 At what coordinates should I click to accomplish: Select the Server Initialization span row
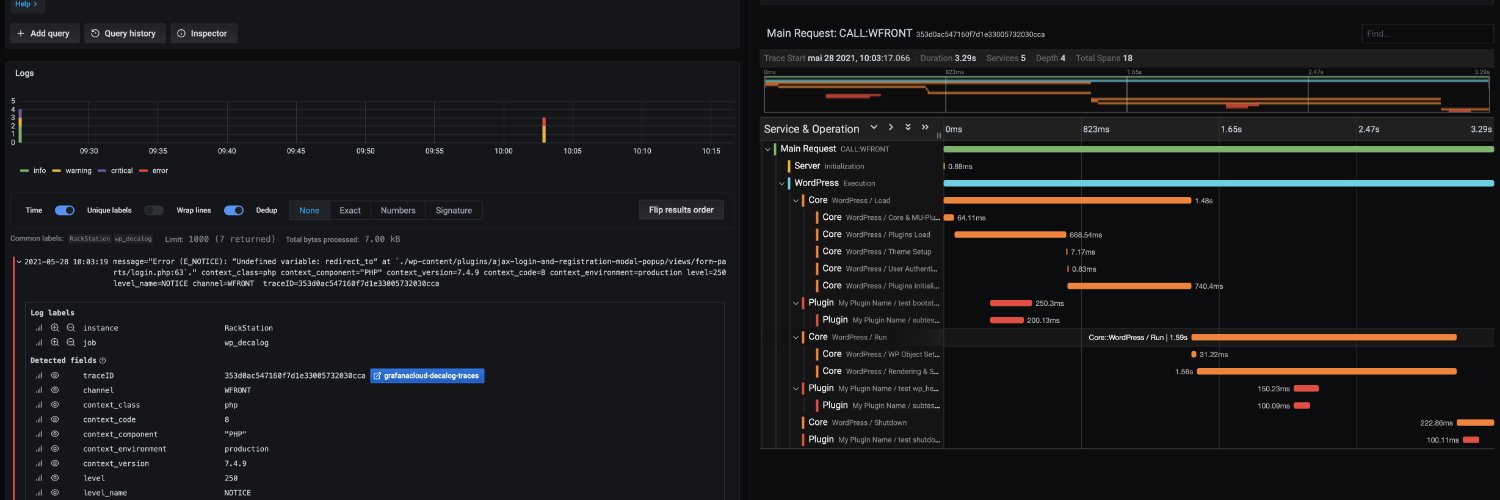pyautogui.click(x=829, y=166)
